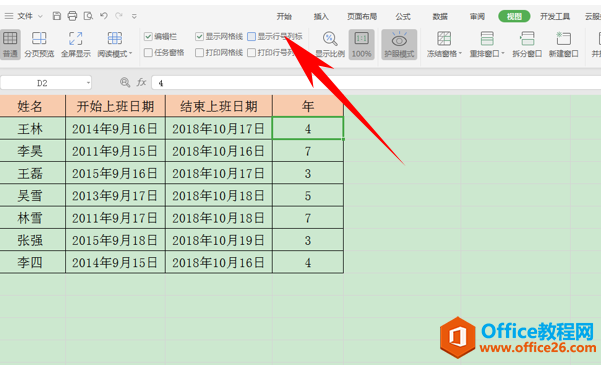Image resolution: width=603 pixels, height=365 pixels.
Task: Open the 页面布局 tab
Action: click(x=362, y=17)
